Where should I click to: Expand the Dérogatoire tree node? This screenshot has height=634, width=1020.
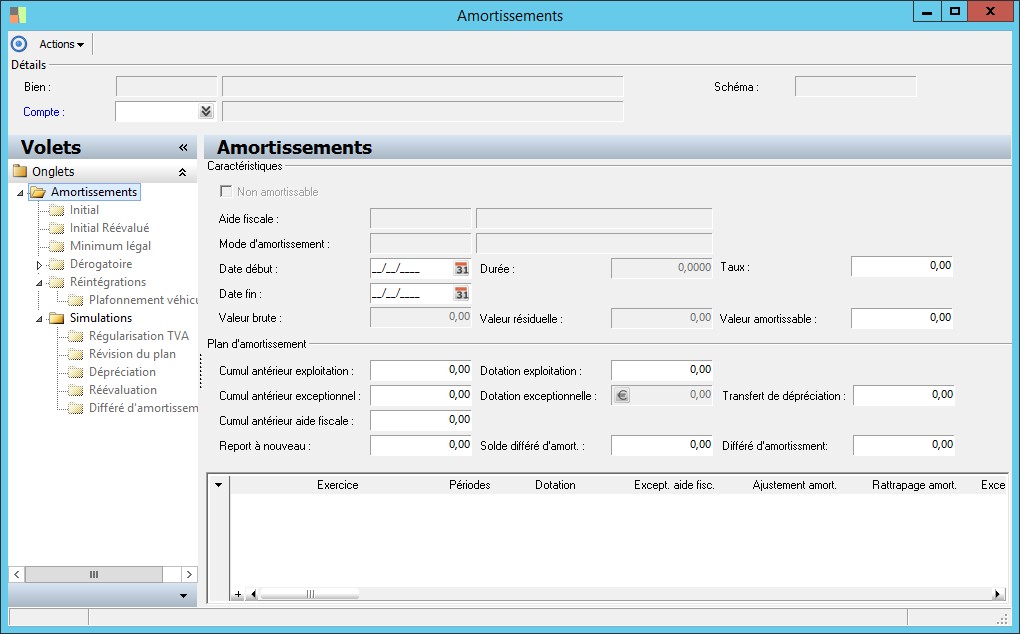40,265
